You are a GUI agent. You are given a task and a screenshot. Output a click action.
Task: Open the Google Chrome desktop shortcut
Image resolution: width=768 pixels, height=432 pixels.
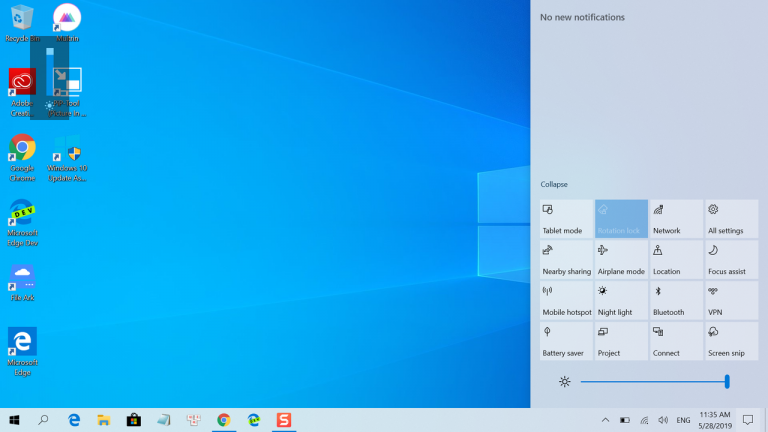coord(22,158)
